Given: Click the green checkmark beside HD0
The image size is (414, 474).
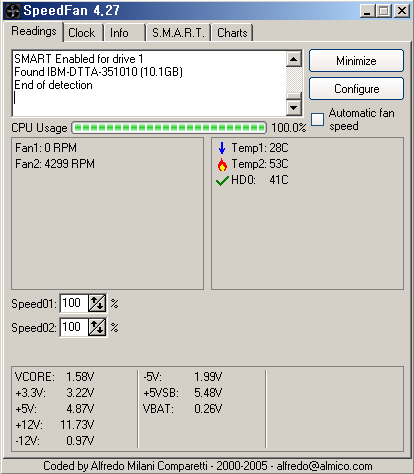Looking at the screenshot, I should coord(222,181).
